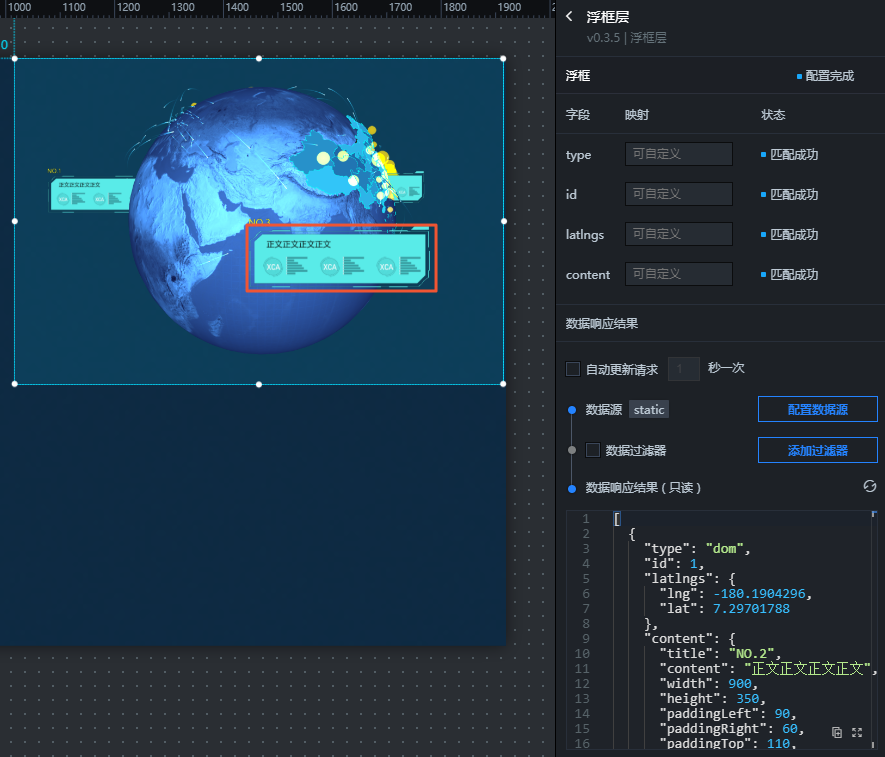
Task: Click the auto-update seconds interval input
Action: 684,369
